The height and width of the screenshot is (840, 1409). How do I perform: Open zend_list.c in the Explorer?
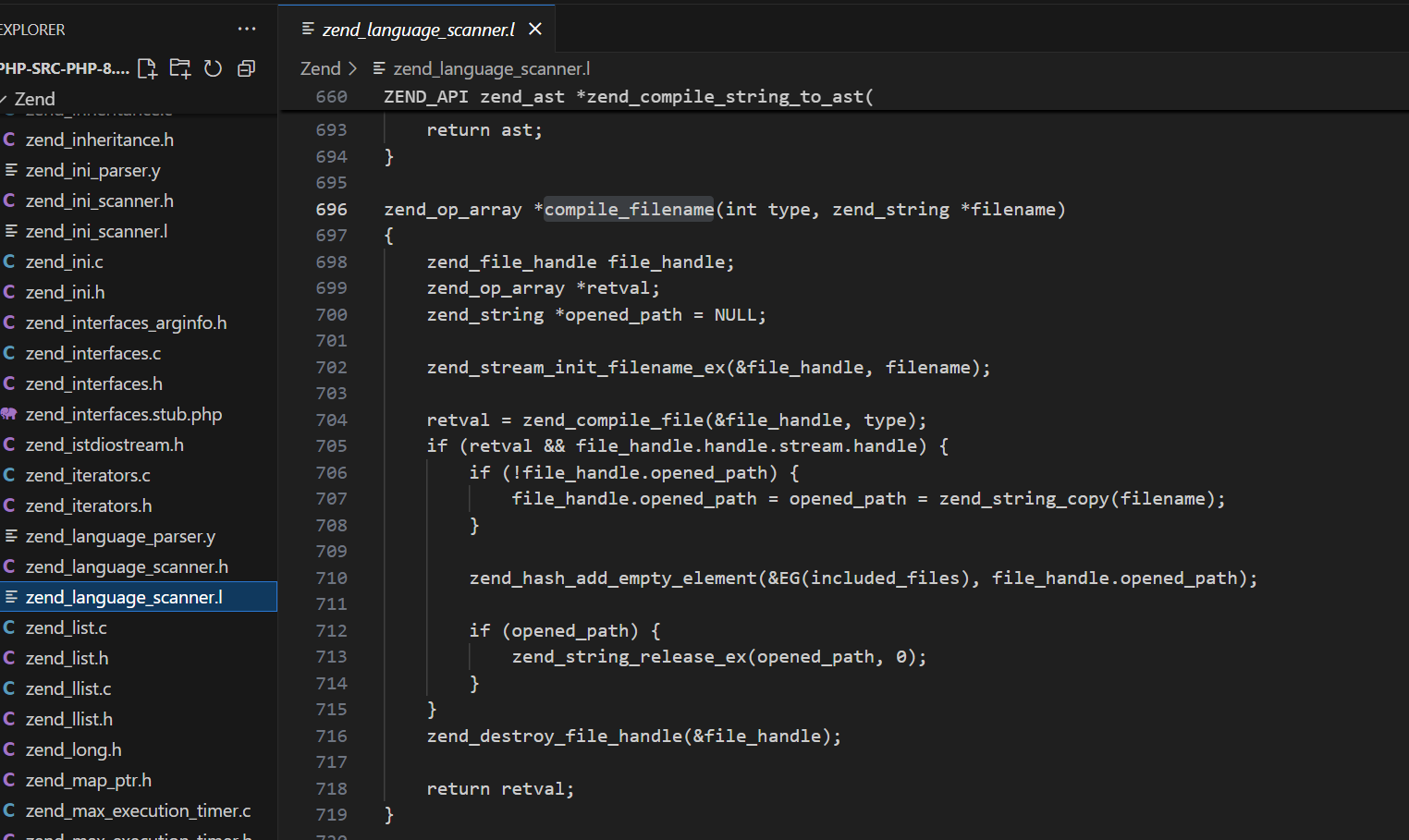click(x=66, y=627)
